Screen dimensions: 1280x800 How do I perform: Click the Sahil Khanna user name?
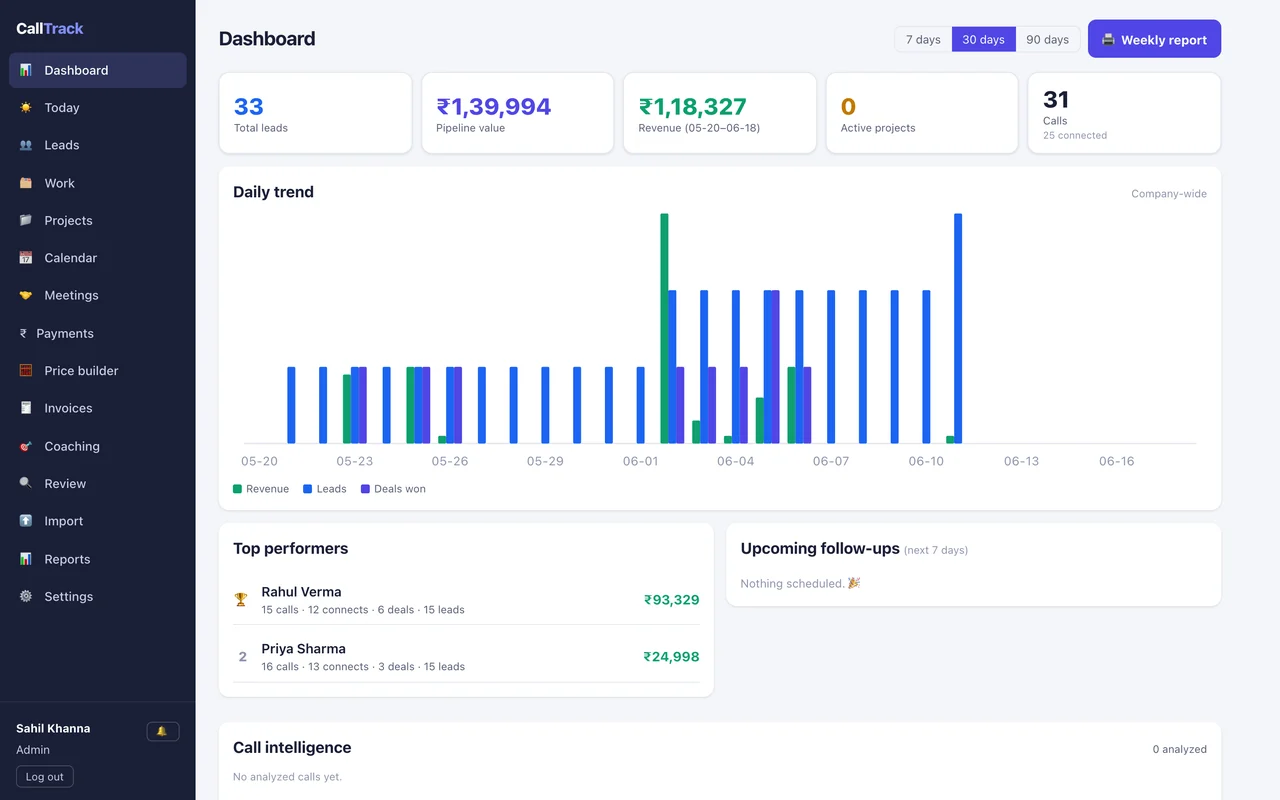coord(53,728)
